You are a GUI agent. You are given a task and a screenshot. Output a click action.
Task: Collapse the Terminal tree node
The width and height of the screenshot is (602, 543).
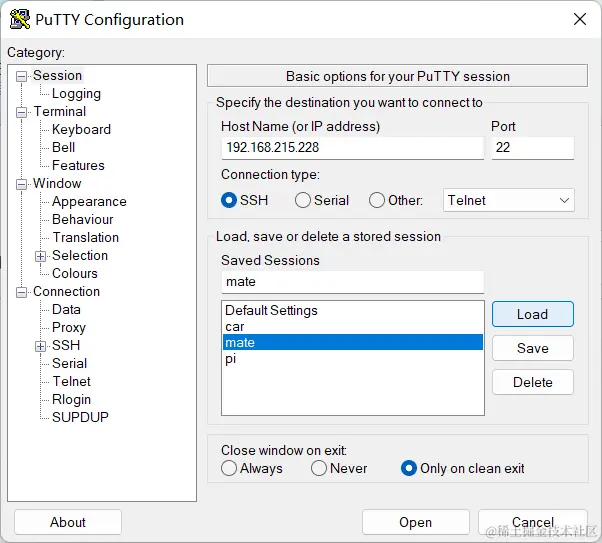click(22, 112)
